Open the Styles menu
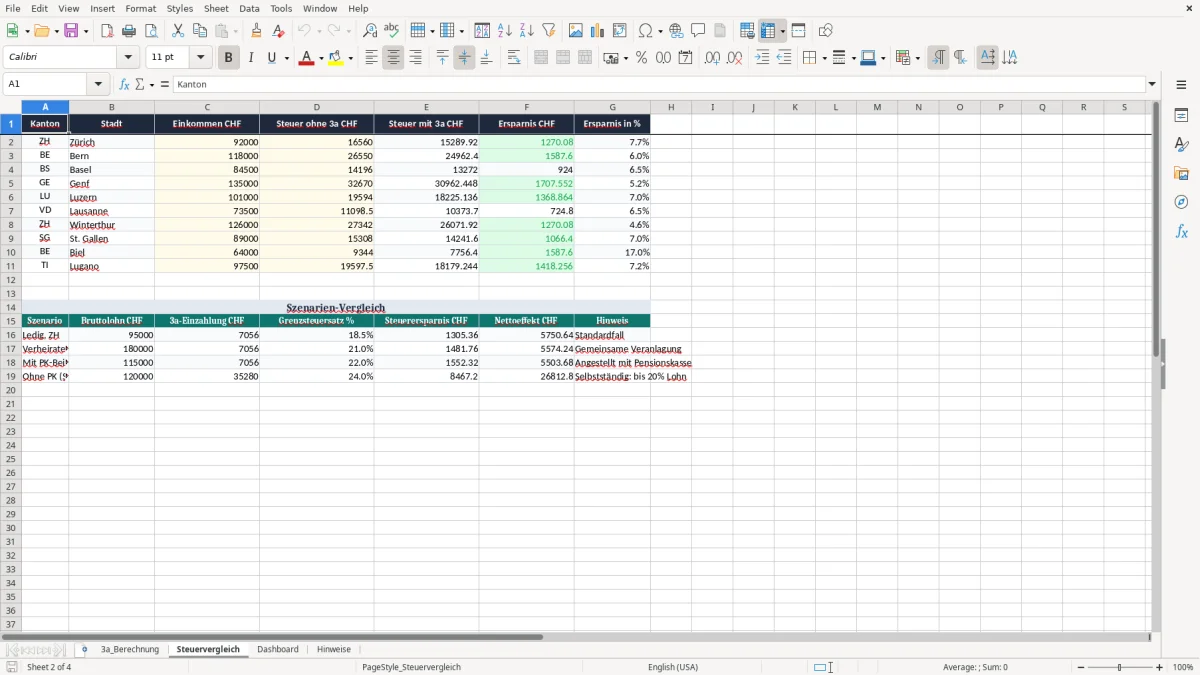1200x675 pixels. (x=180, y=8)
